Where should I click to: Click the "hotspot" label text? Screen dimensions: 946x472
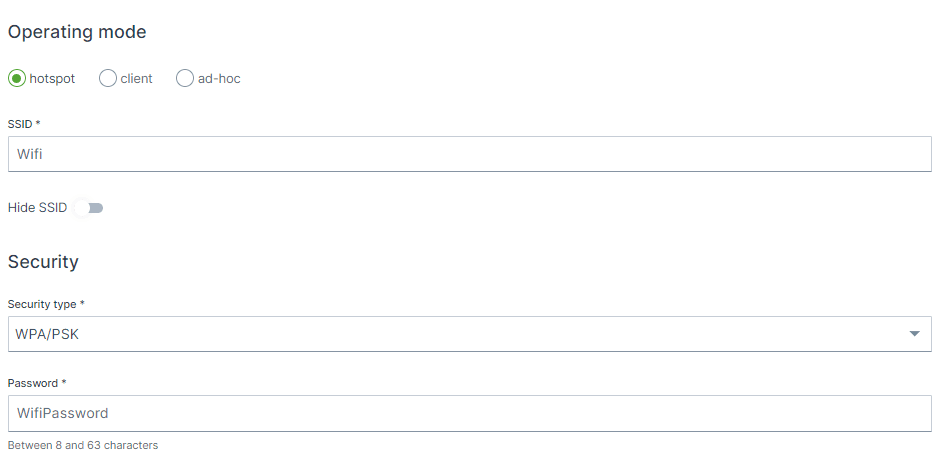tap(52, 79)
